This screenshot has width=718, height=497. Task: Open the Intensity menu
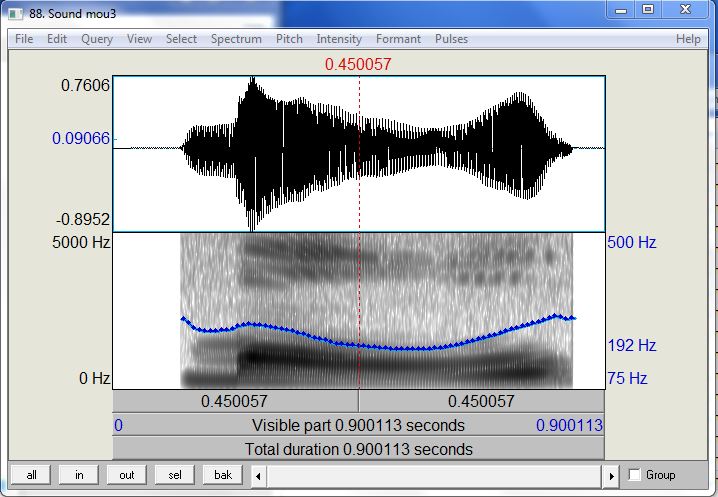pyautogui.click(x=339, y=39)
